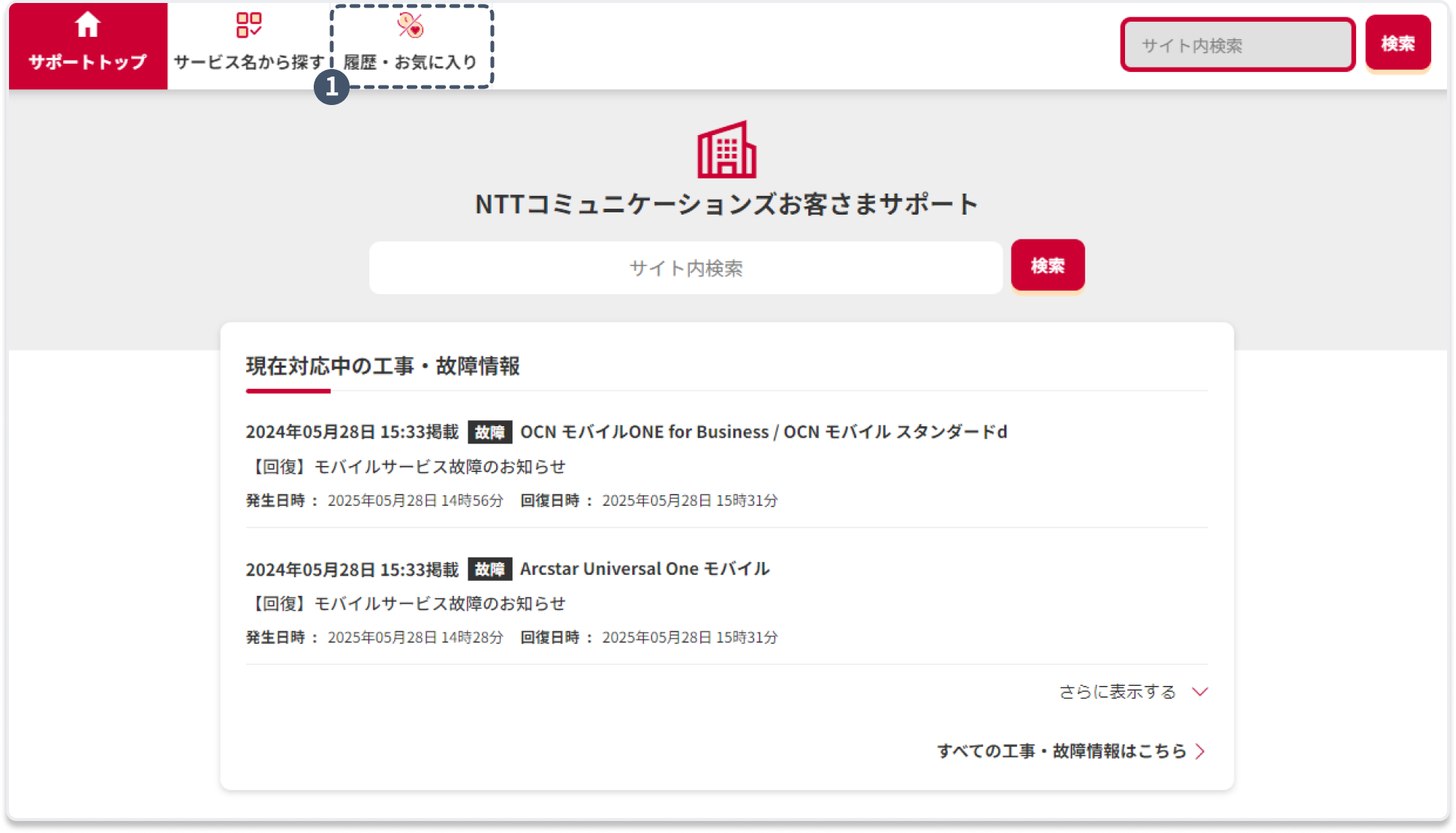The width and height of the screenshot is (1456, 833).
Task: Click 回復日時 15時31分 in OCN entry
Action: 649,501
